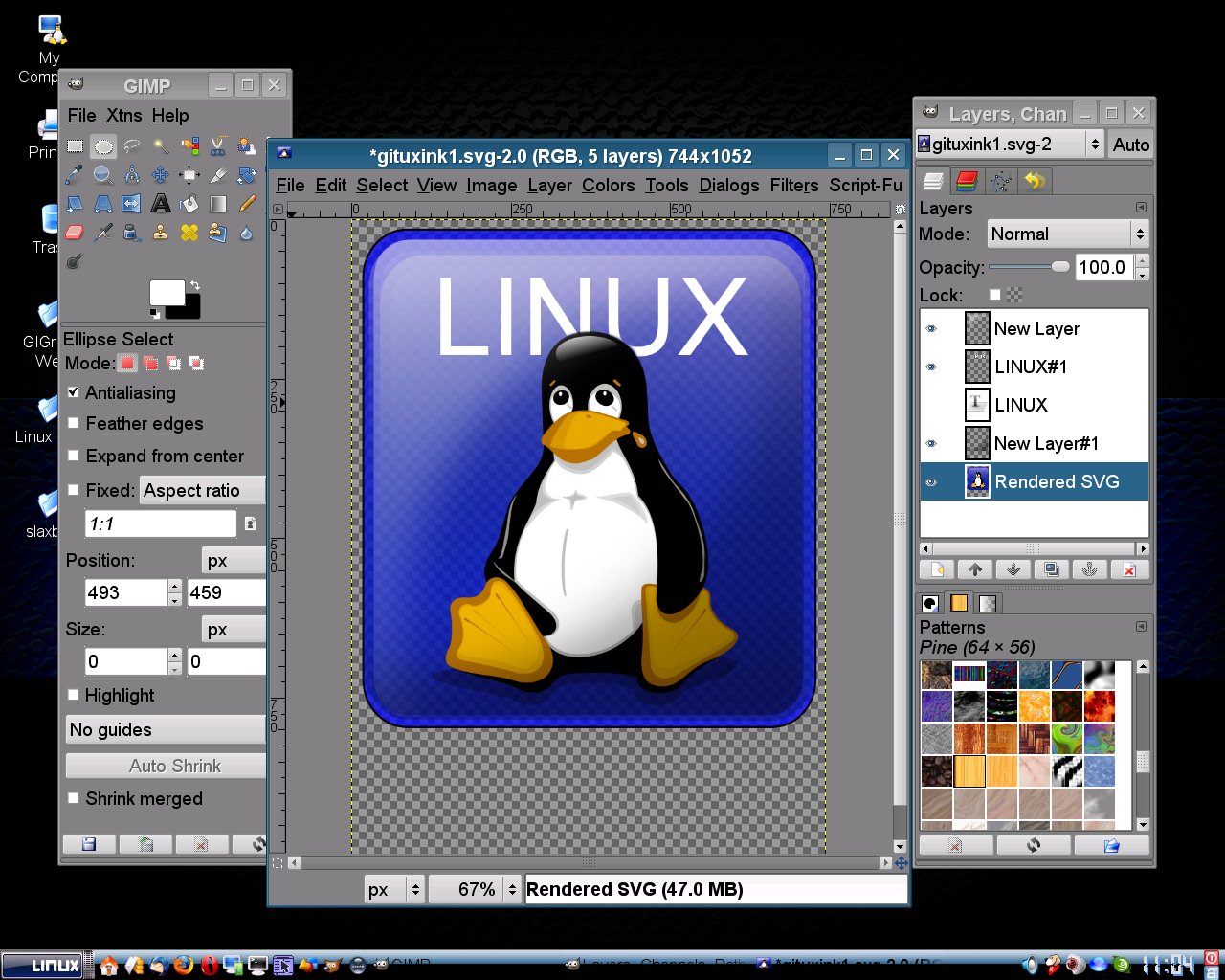Open the Script-Fu menu
The width and height of the screenshot is (1225, 980).
point(865,185)
